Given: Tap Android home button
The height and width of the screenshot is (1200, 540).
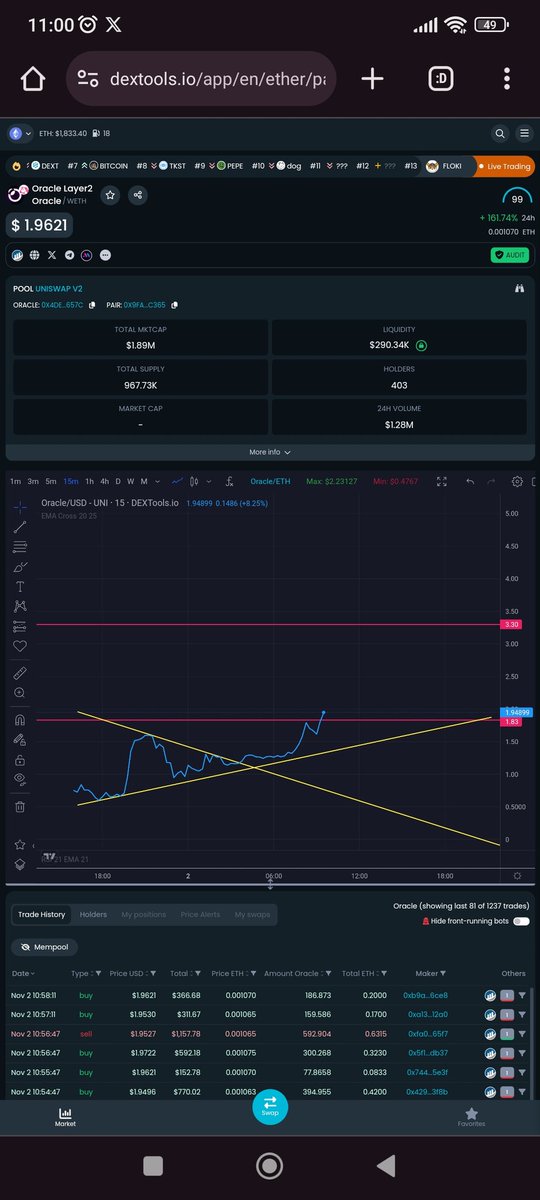Looking at the screenshot, I should (270, 1165).
